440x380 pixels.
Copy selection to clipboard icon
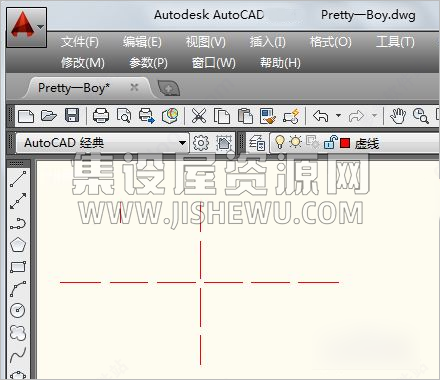pyautogui.click(x=222, y=116)
